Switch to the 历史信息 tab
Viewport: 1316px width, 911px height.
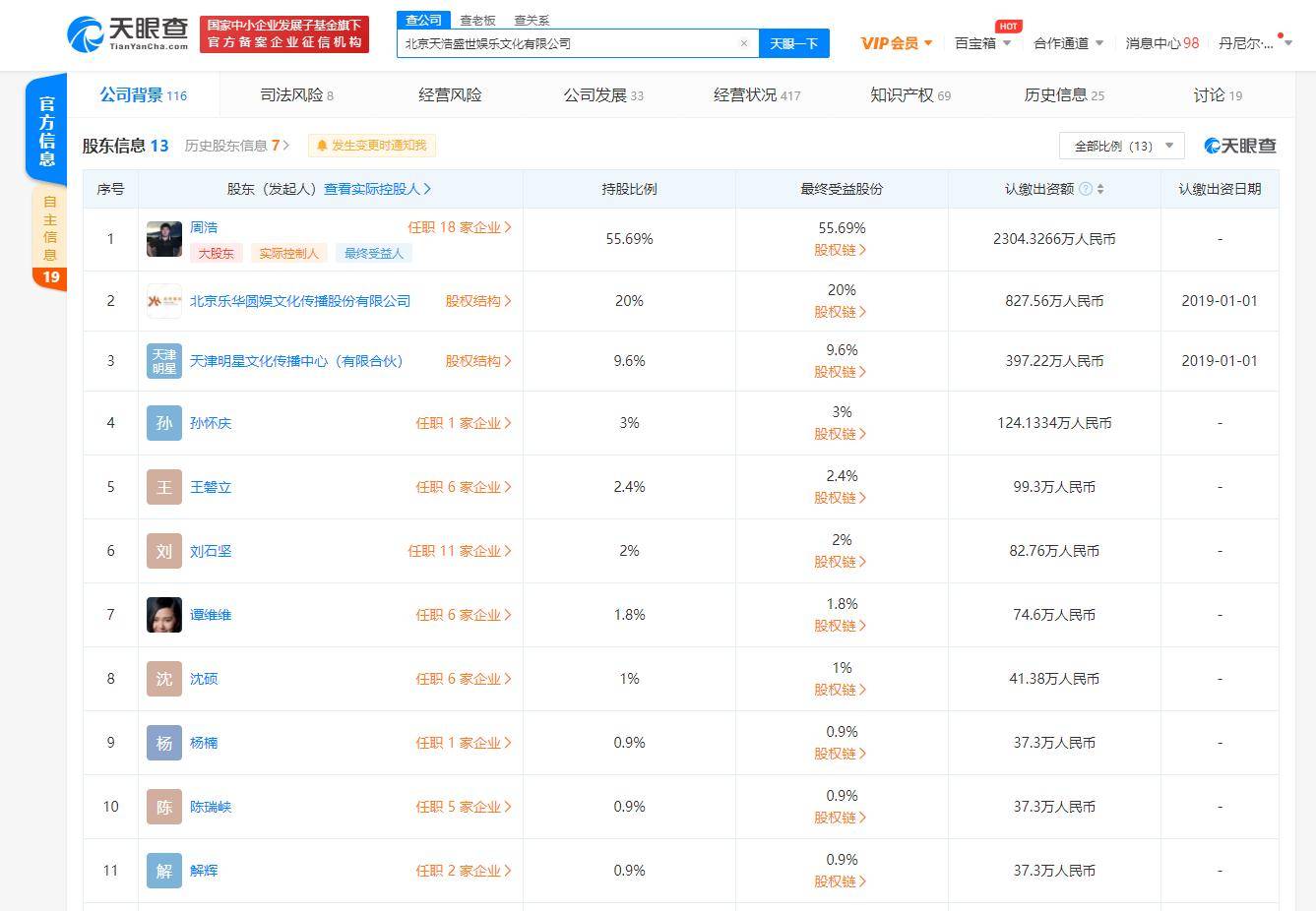1064,95
